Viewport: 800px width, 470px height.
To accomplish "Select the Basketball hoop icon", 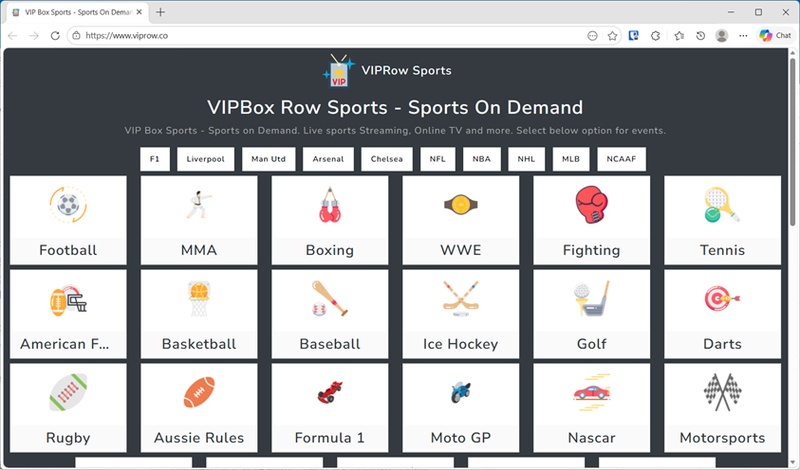I will pyautogui.click(x=199, y=299).
